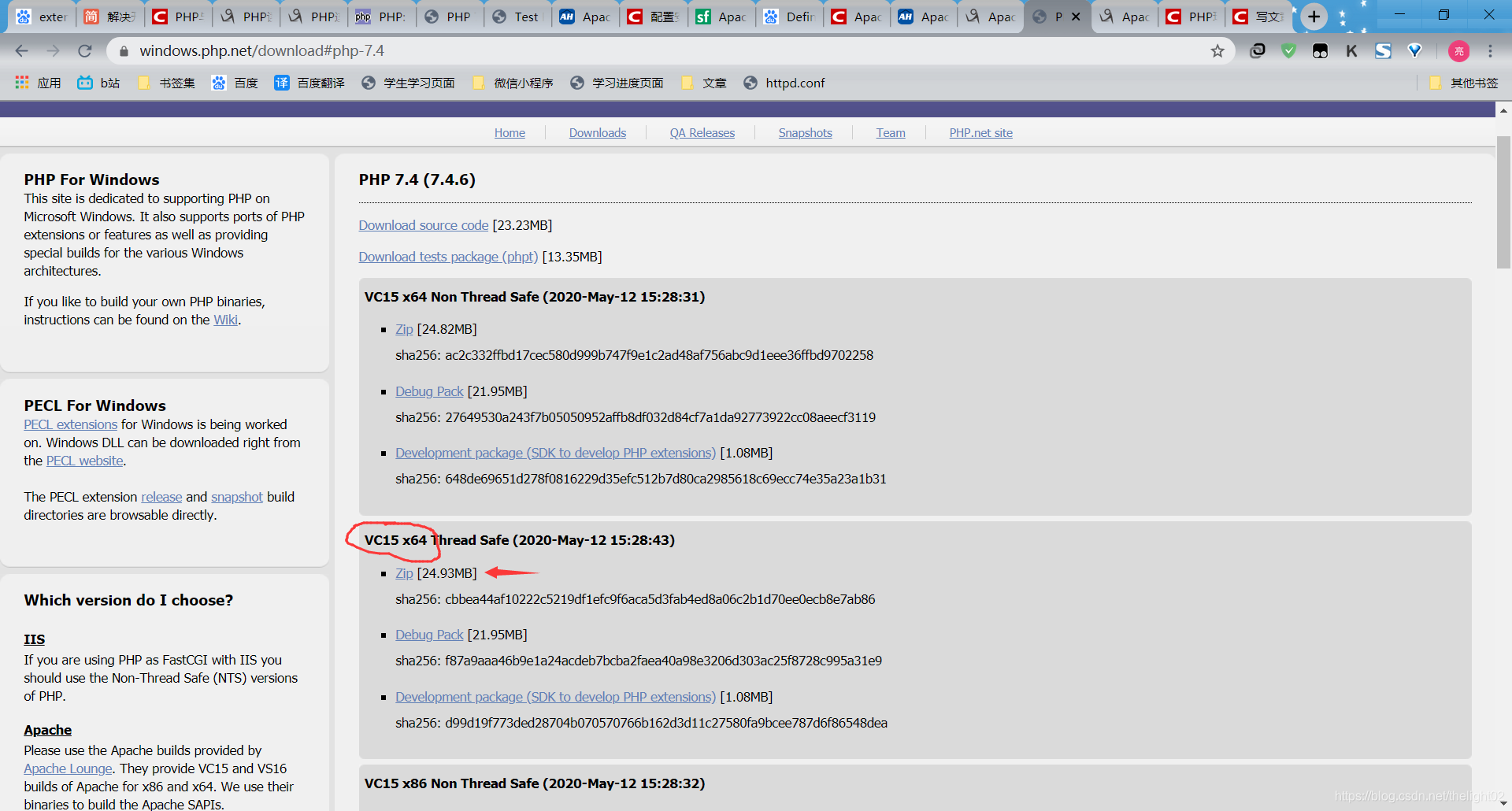The height and width of the screenshot is (811, 1512).
Task: Visit the PECL website link
Action: (84, 461)
